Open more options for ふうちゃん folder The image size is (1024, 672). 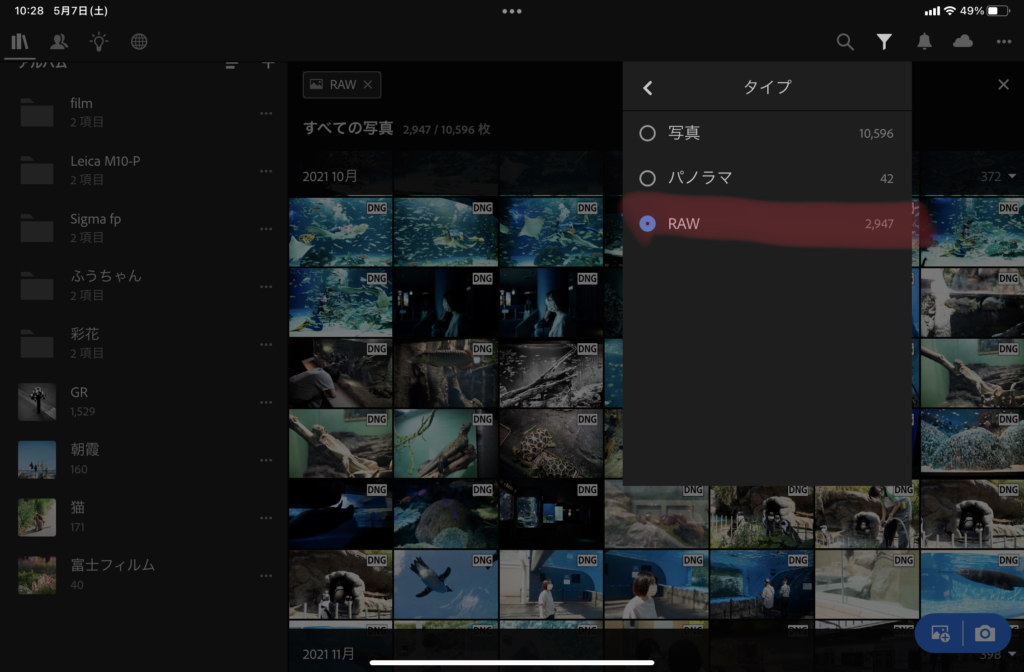coord(266,287)
